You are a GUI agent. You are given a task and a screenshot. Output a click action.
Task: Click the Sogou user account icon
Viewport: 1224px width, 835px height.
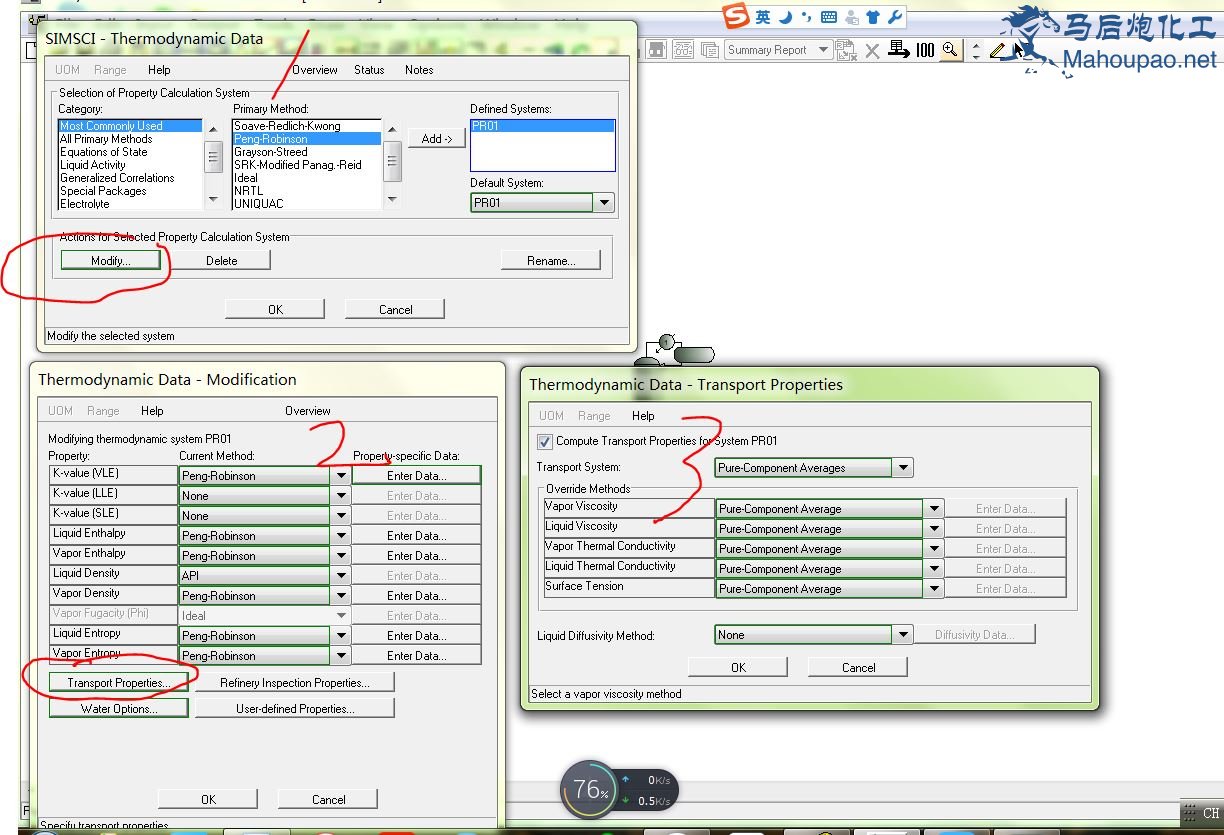851,17
